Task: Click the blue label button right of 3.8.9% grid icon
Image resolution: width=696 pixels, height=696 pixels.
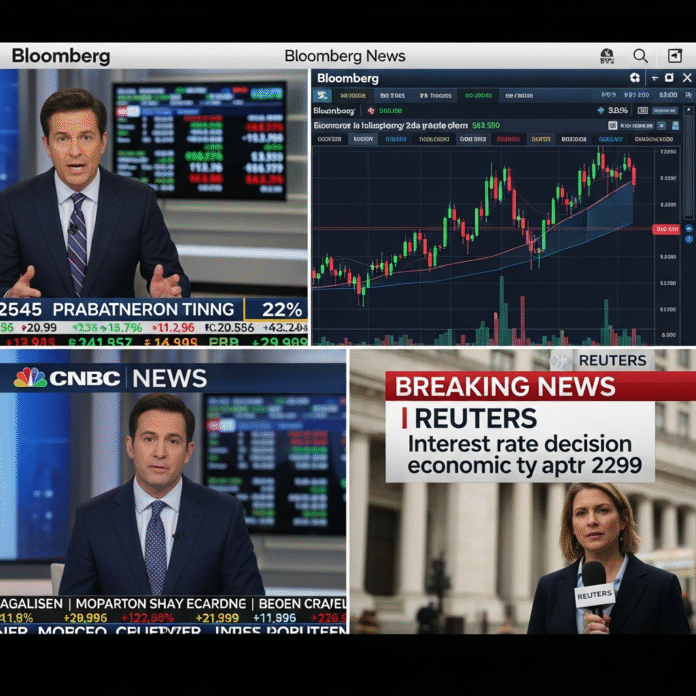Action: click(x=664, y=111)
